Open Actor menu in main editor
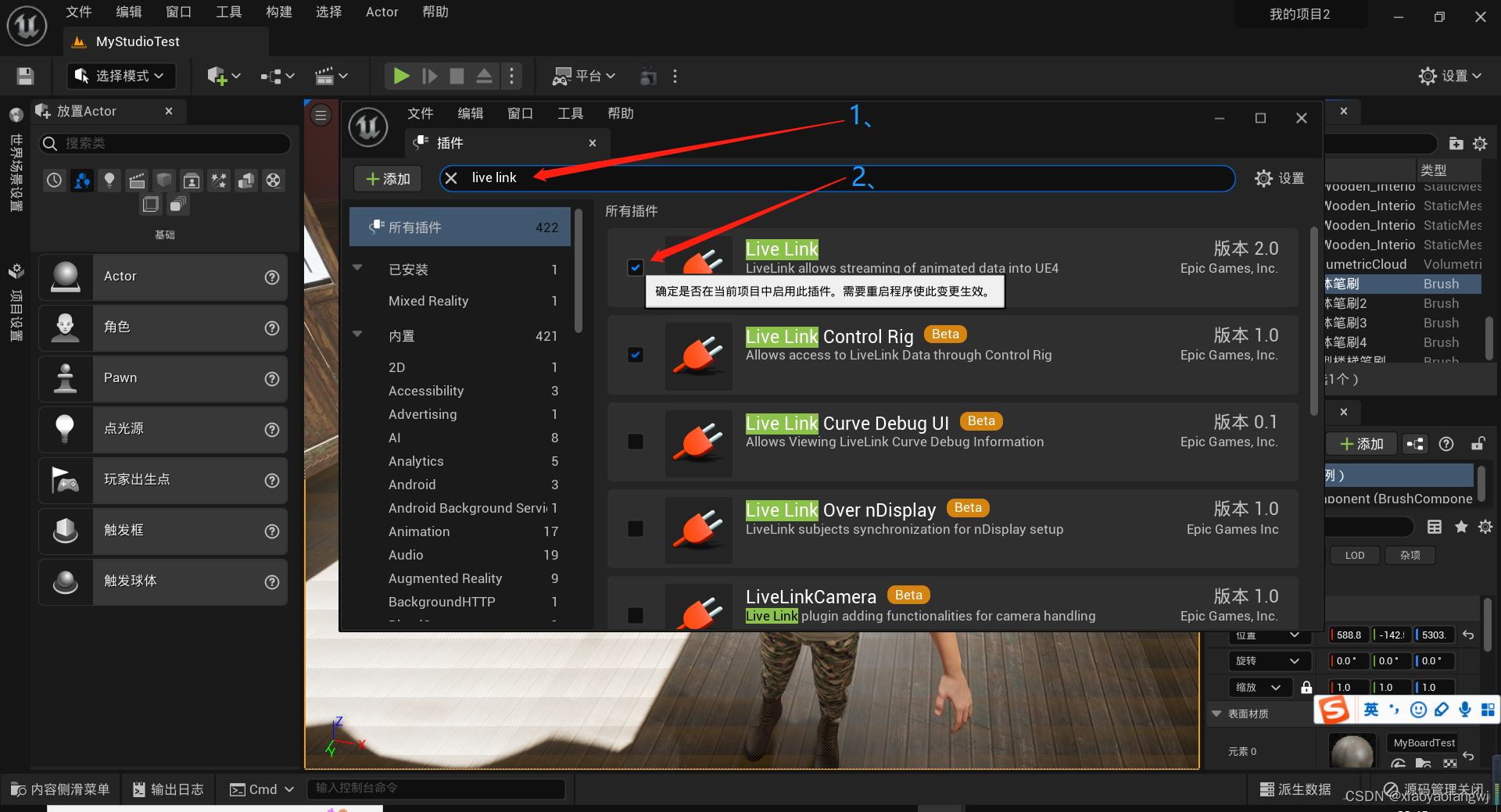Image resolution: width=1501 pixels, height=812 pixels. pyautogui.click(x=382, y=12)
